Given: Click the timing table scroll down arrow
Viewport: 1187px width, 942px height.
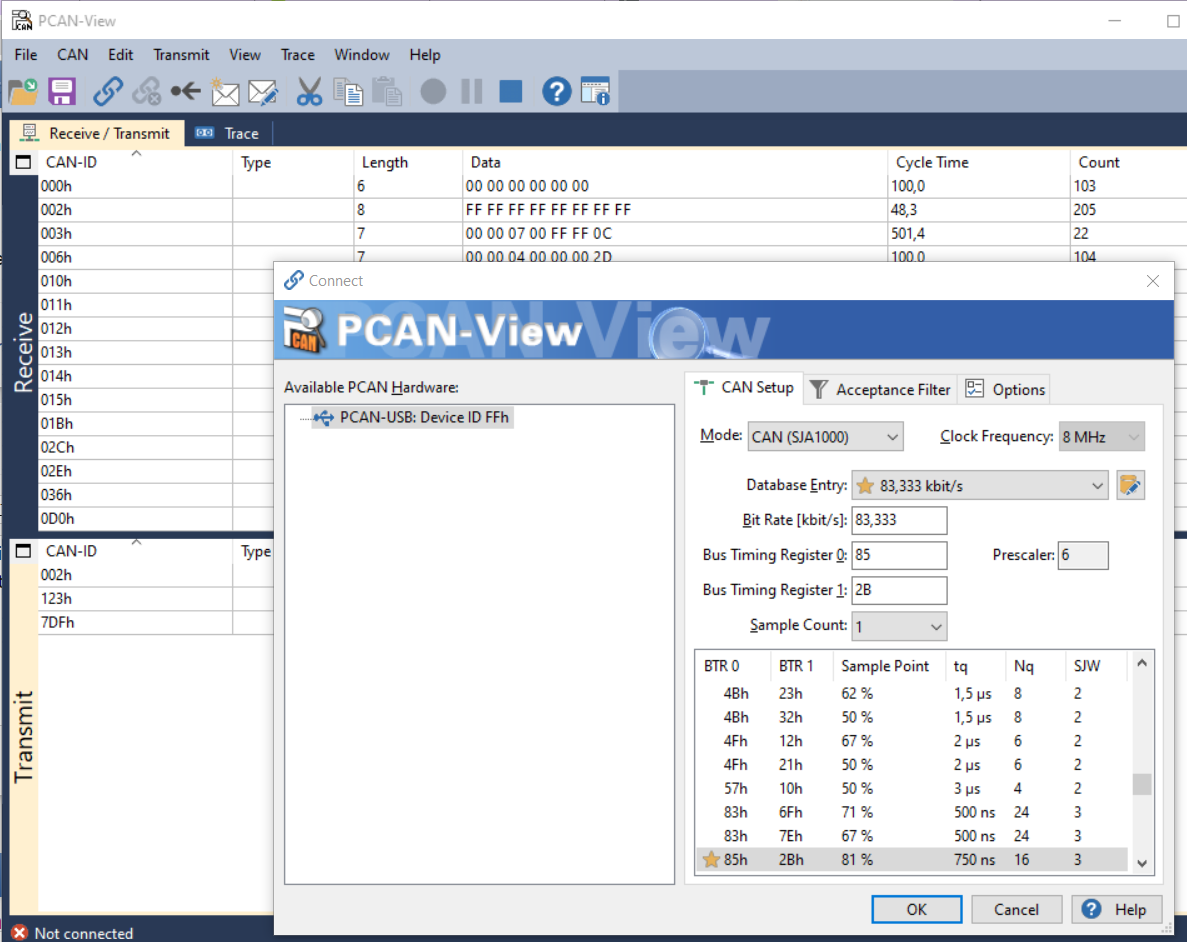Looking at the screenshot, I should (x=1142, y=863).
